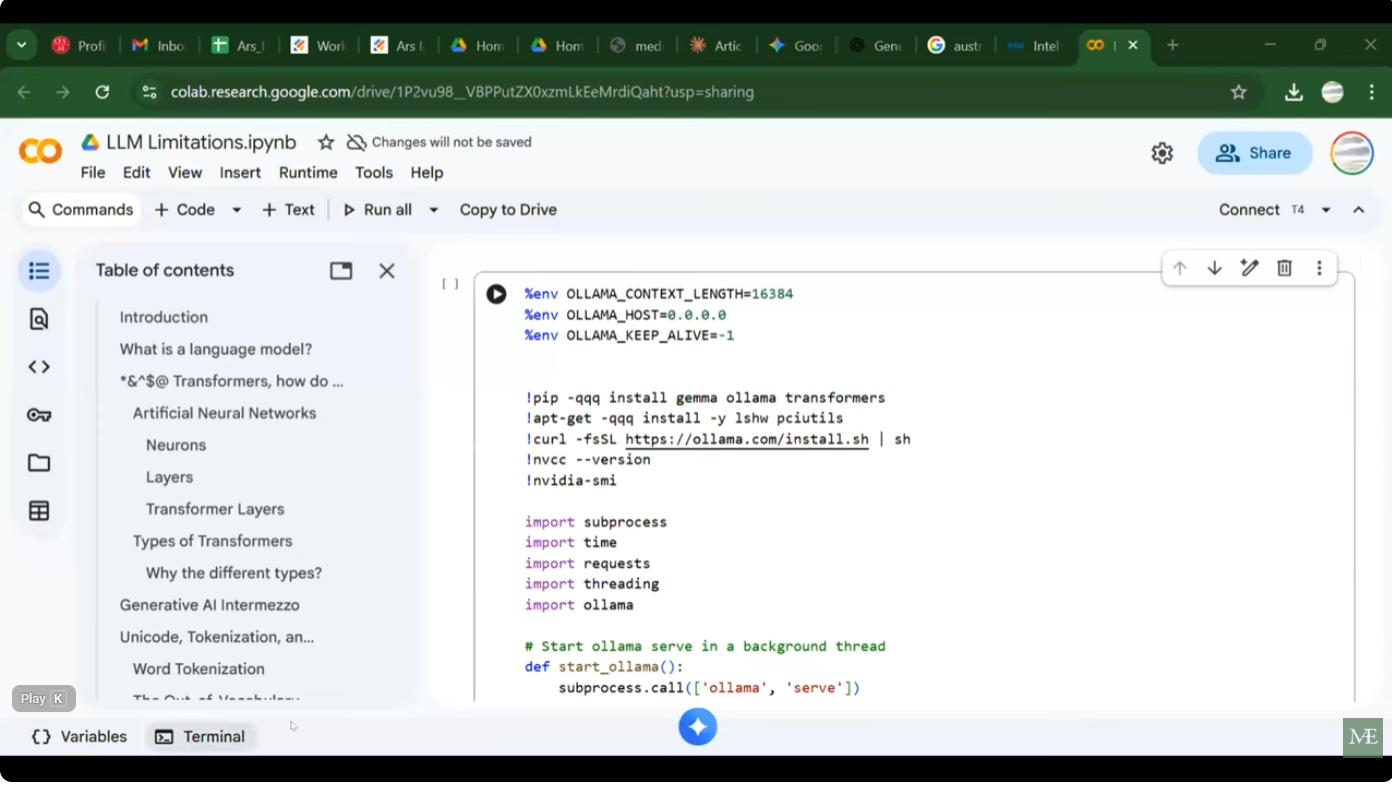The width and height of the screenshot is (1392, 796).
Task: Run the first code cell
Action: click(496, 294)
